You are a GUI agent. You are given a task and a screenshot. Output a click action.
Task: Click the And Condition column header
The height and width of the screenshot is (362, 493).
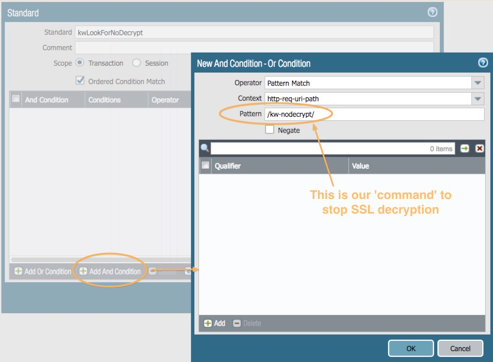point(53,100)
